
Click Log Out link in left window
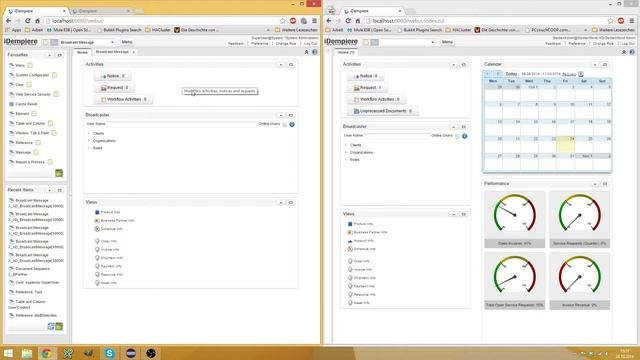point(310,43)
